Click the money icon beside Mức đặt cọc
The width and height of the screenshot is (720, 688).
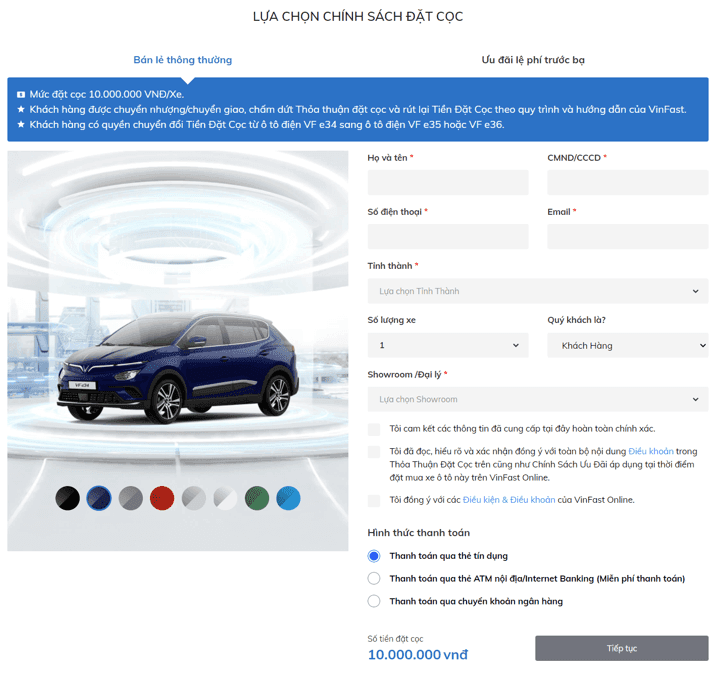(x=21, y=95)
